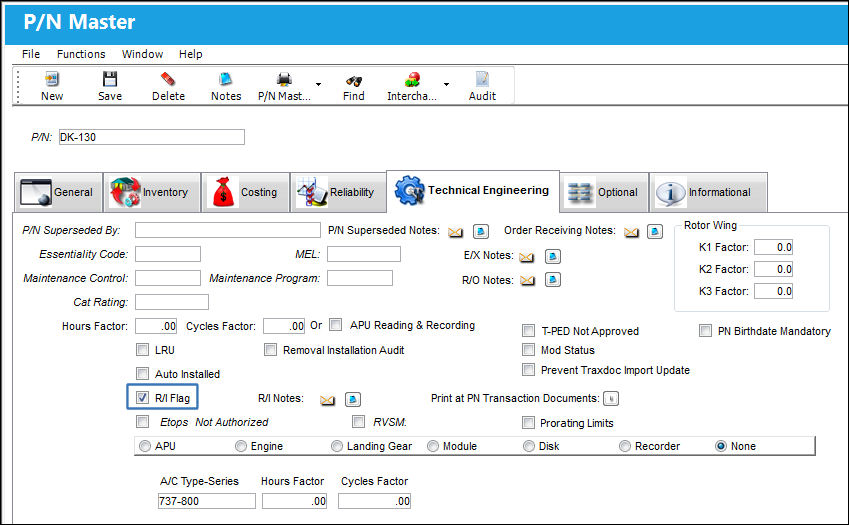Click P/N Superseded Notes blue note button
This screenshot has width=849, height=525.
click(x=481, y=232)
